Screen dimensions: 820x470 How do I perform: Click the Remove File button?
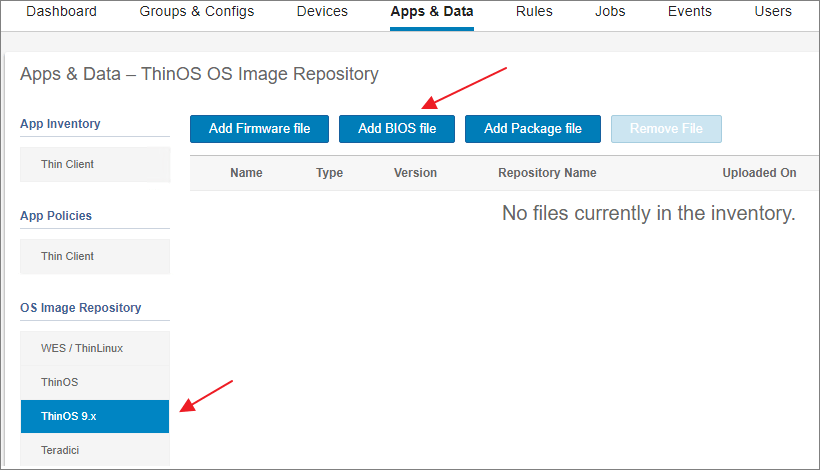pyautogui.click(x=666, y=129)
